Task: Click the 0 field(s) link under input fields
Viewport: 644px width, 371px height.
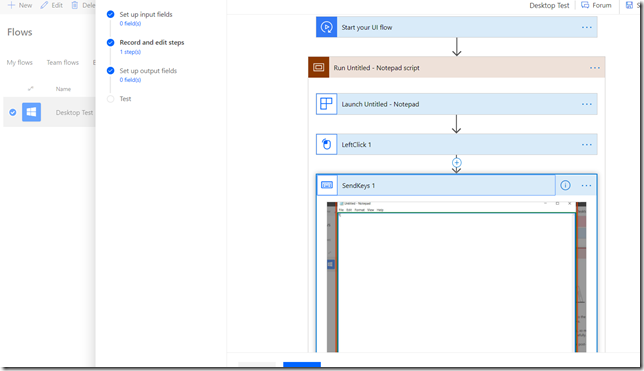Action: [x=130, y=23]
